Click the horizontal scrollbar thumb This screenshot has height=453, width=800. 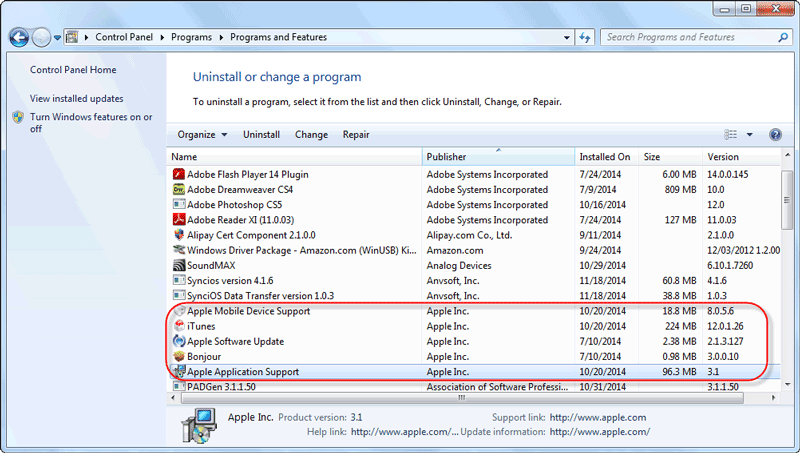pos(462,397)
